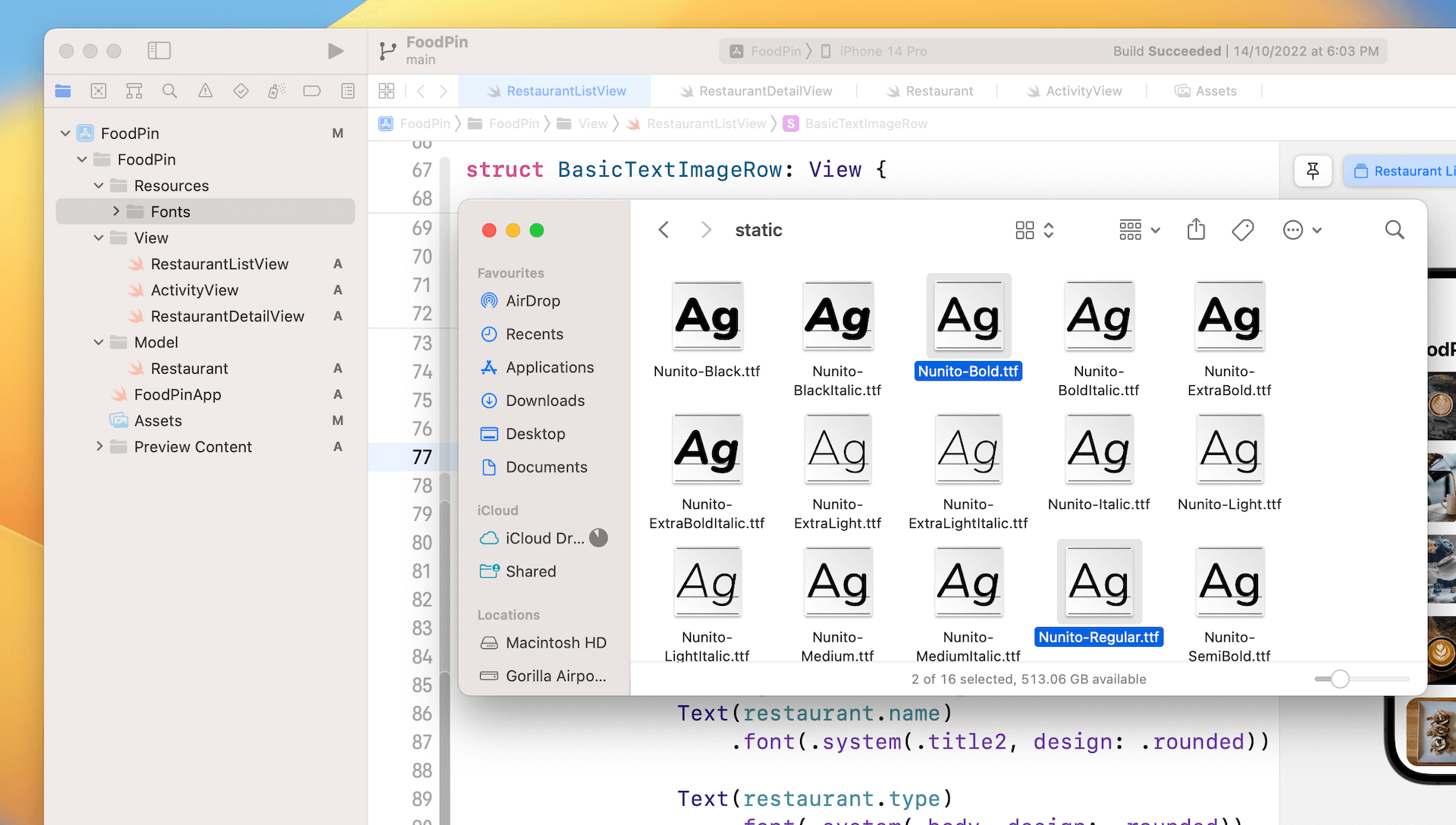Toggle the Xcode navigator sidebar
1456x825 pixels.
tap(159, 50)
